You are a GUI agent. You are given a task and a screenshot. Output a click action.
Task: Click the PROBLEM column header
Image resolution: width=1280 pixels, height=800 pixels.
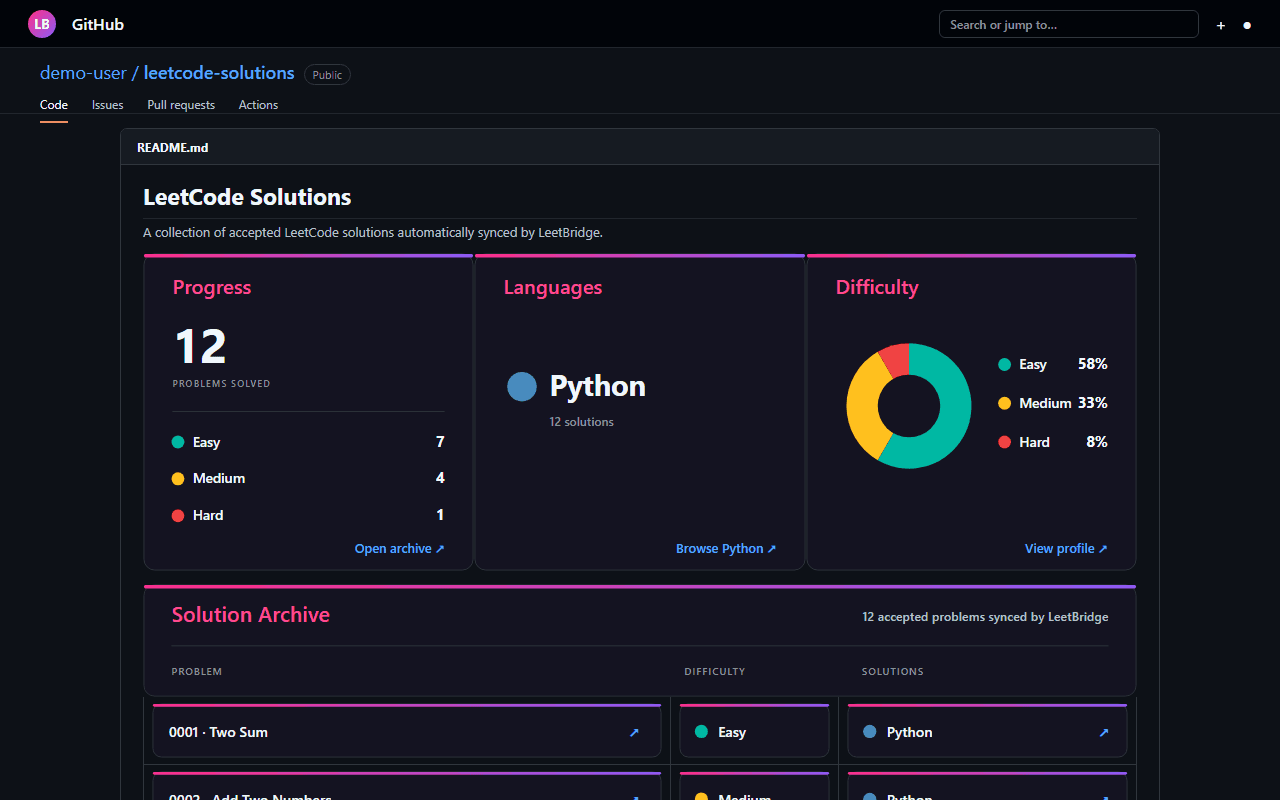coord(197,672)
